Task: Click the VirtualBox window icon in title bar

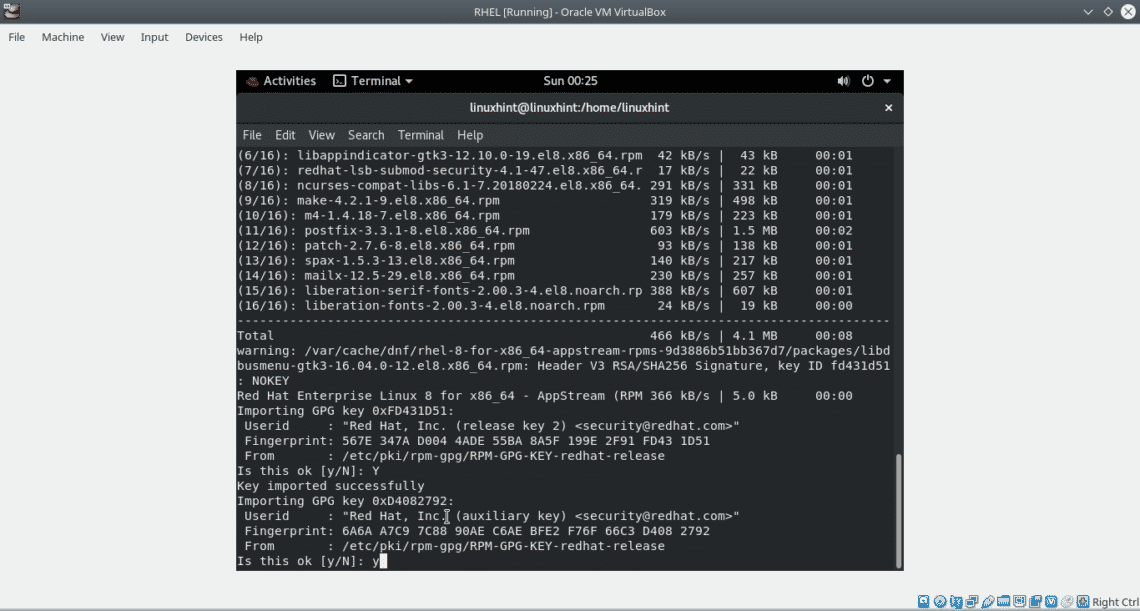Action: pos(11,12)
